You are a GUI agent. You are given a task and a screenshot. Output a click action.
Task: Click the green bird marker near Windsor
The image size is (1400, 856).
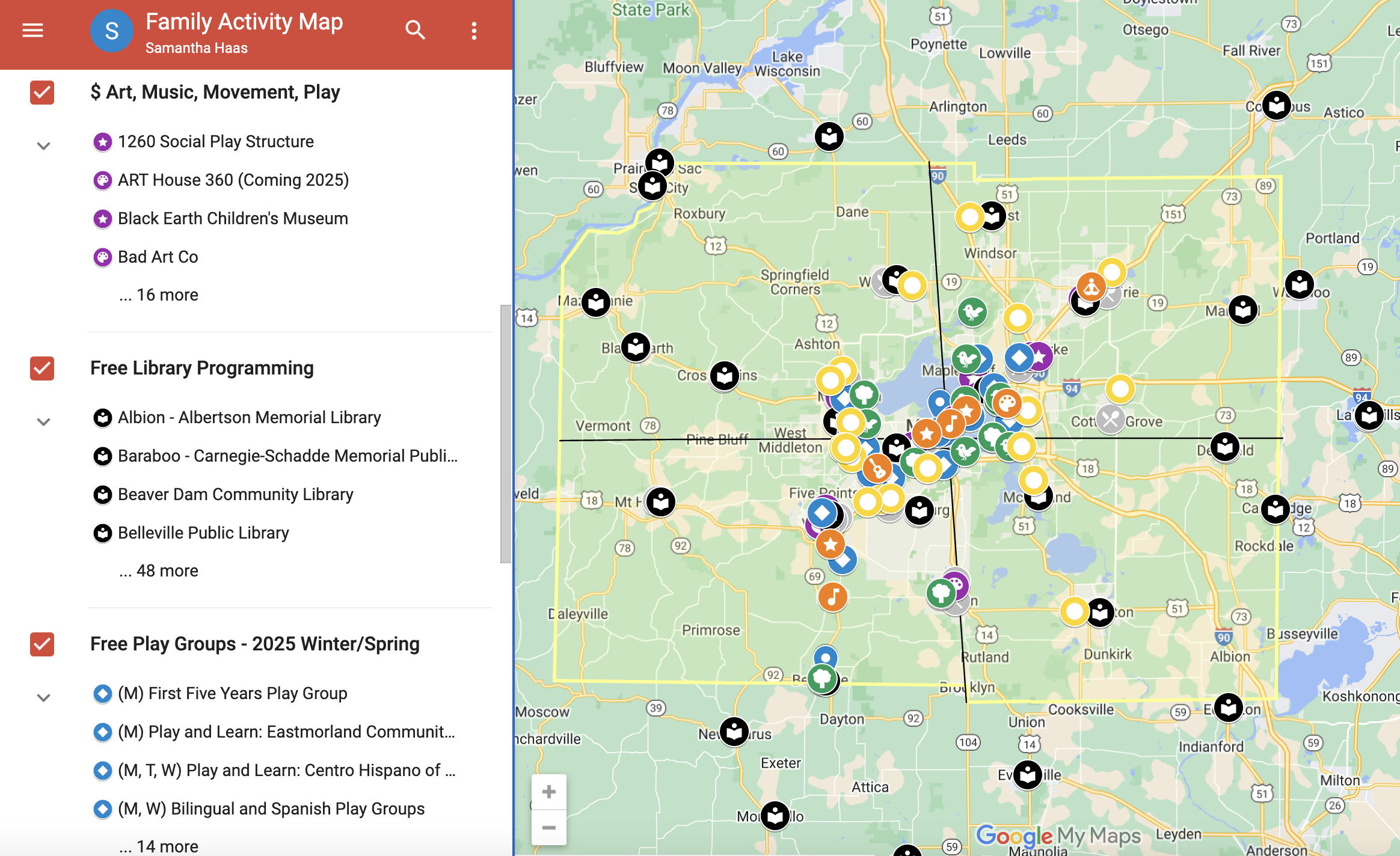pyautogui.click(x=972, y=312)
